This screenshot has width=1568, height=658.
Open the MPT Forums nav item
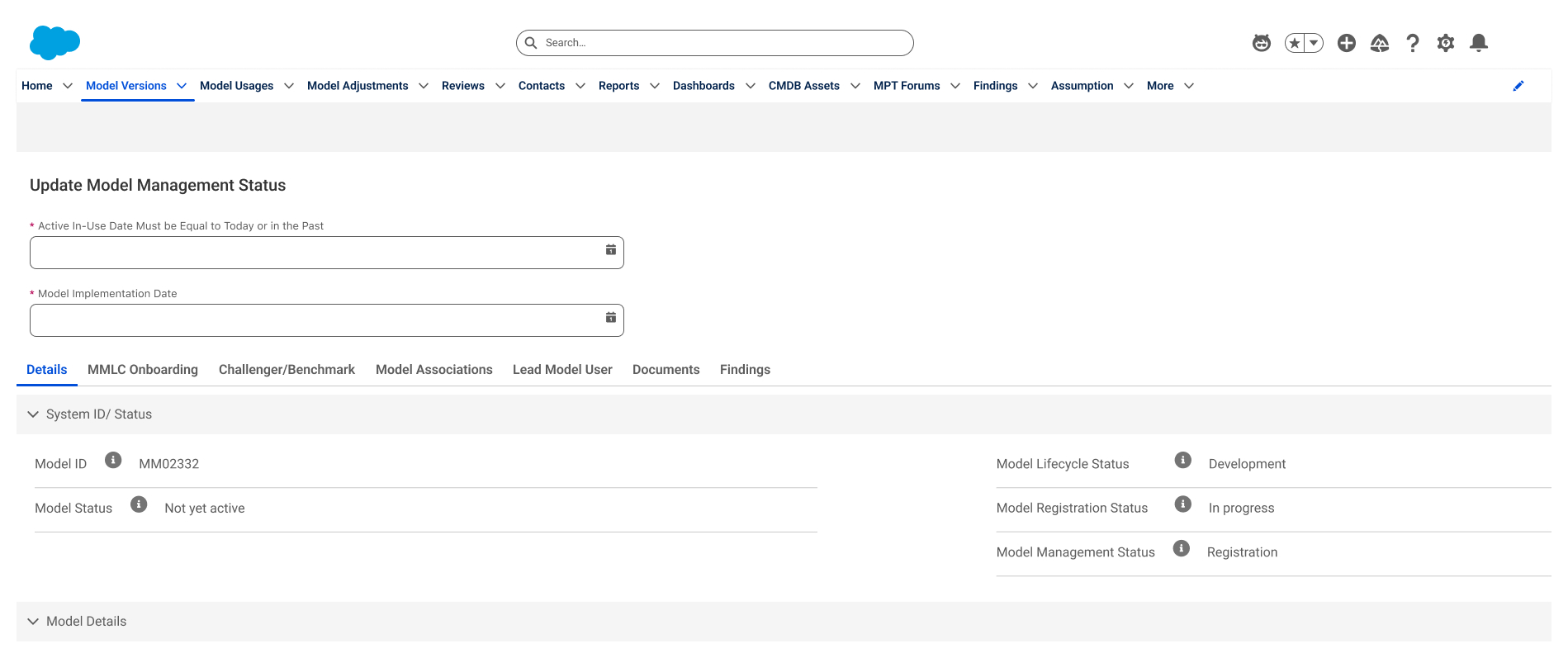(907, 86)
